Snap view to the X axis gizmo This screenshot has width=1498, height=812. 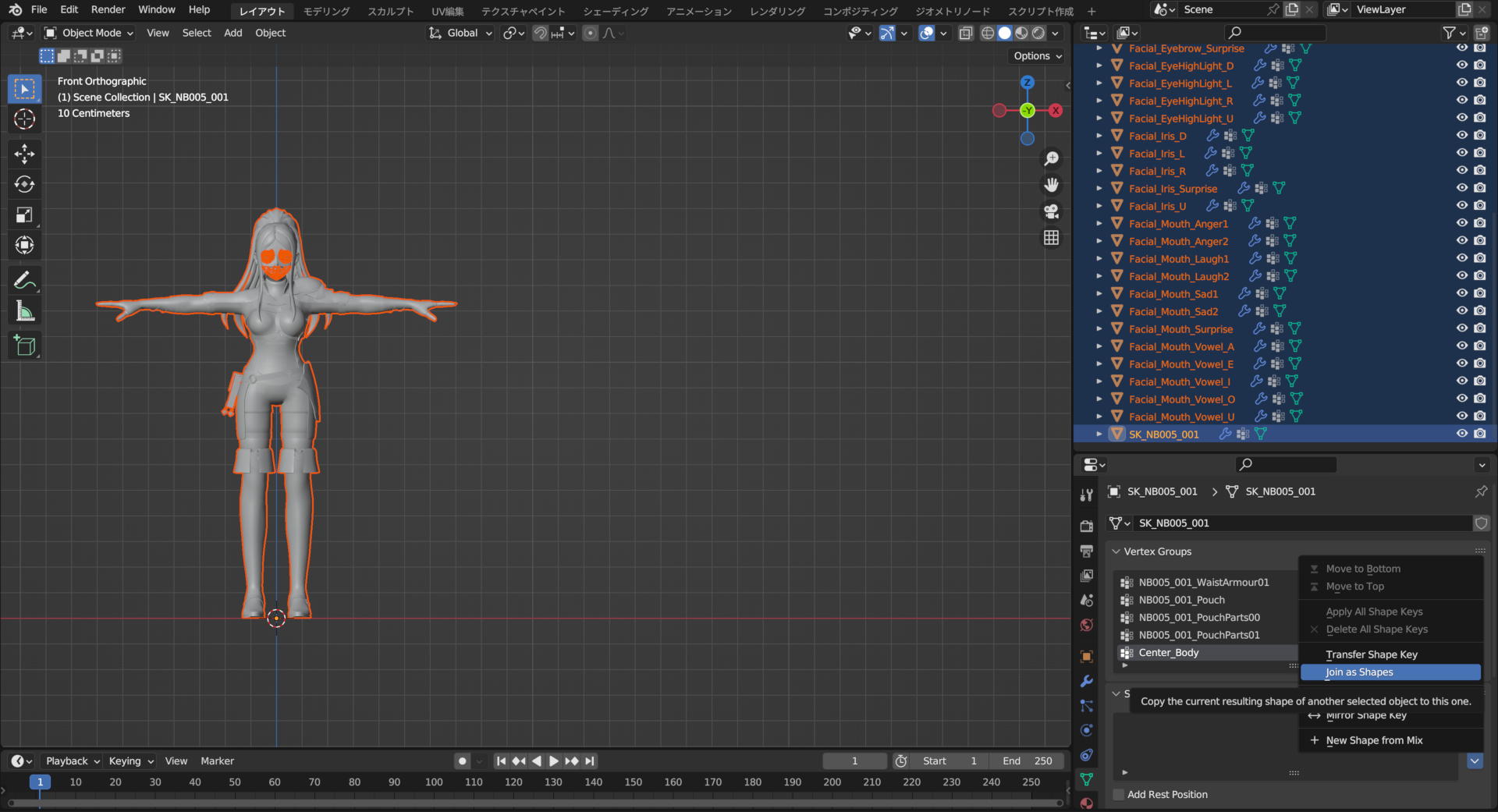[x=1056, y=110]
